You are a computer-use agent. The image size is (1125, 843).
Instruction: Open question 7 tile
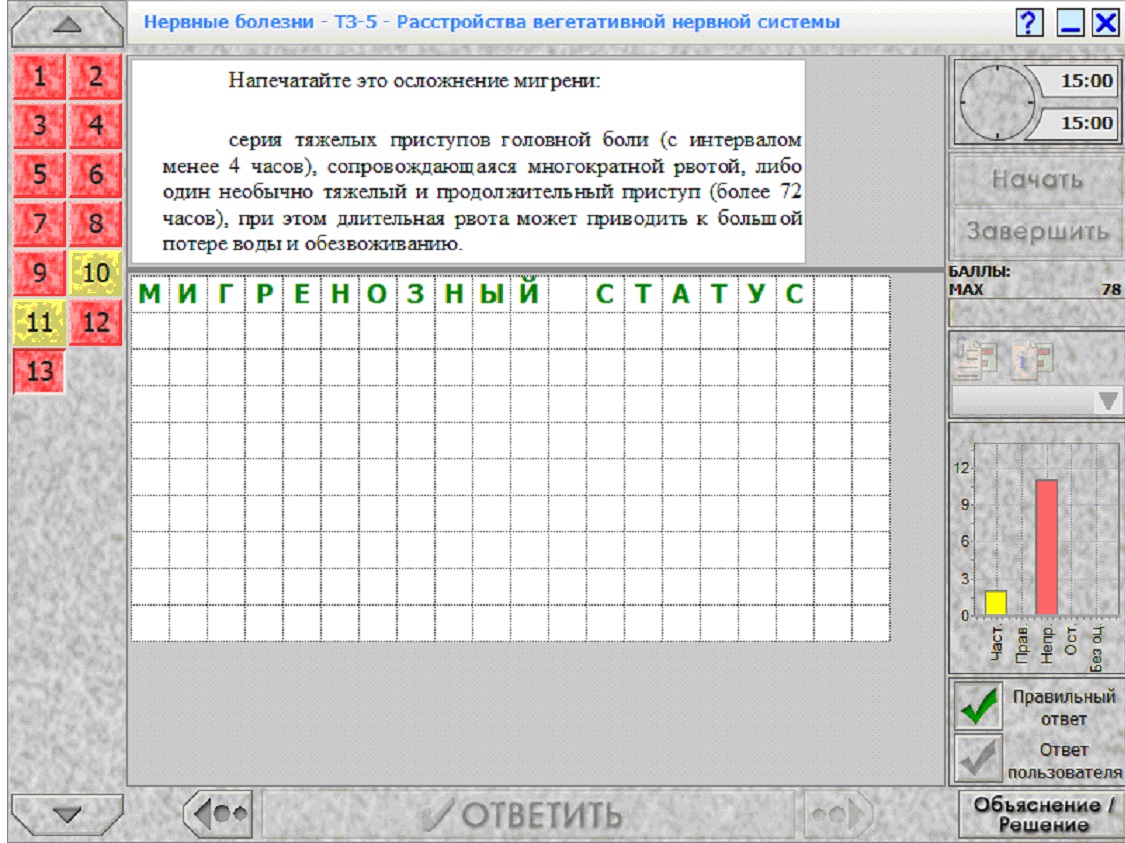pyautogui.click(x=39, y=224)
